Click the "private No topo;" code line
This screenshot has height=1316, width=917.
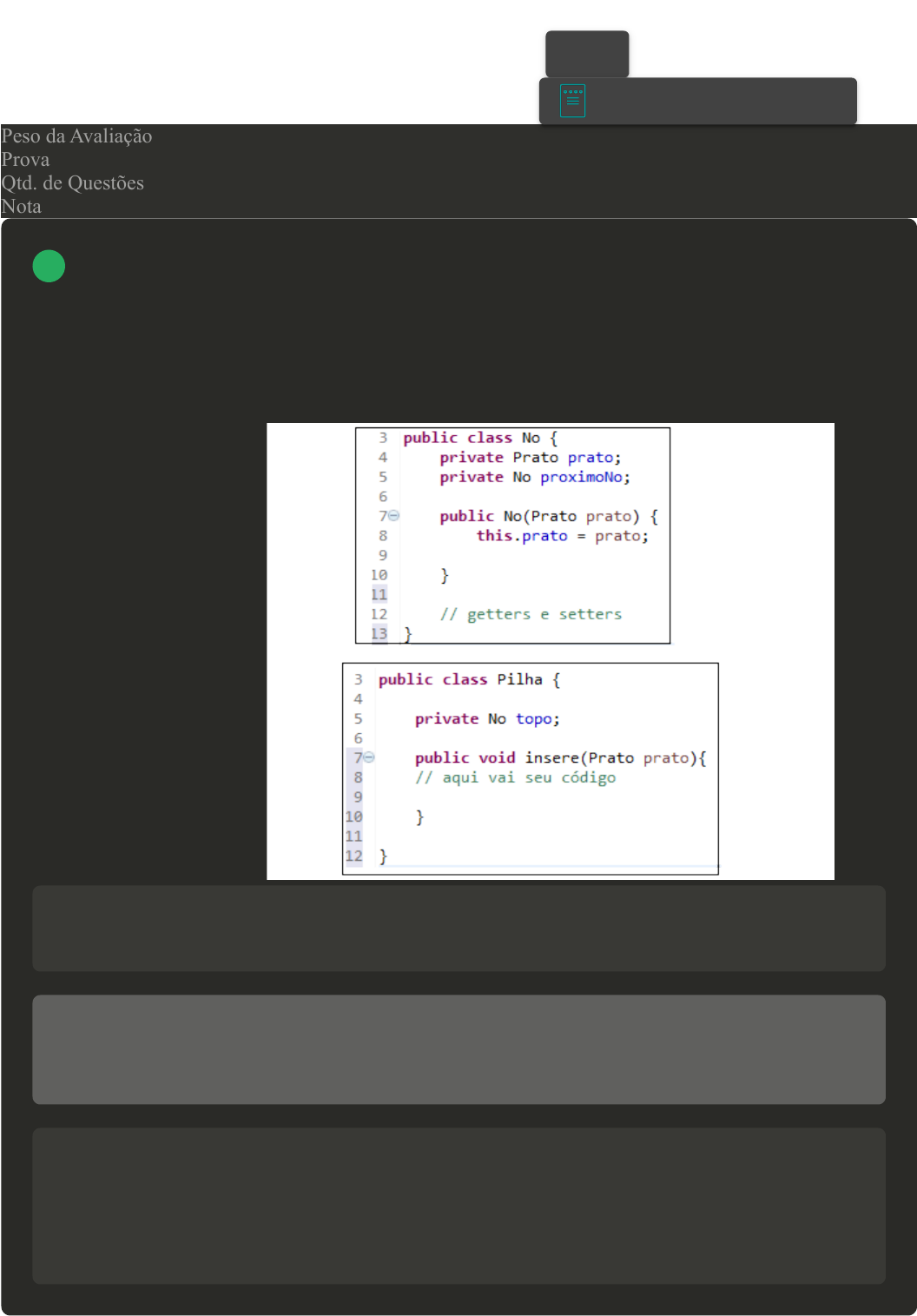coord(486,719)
